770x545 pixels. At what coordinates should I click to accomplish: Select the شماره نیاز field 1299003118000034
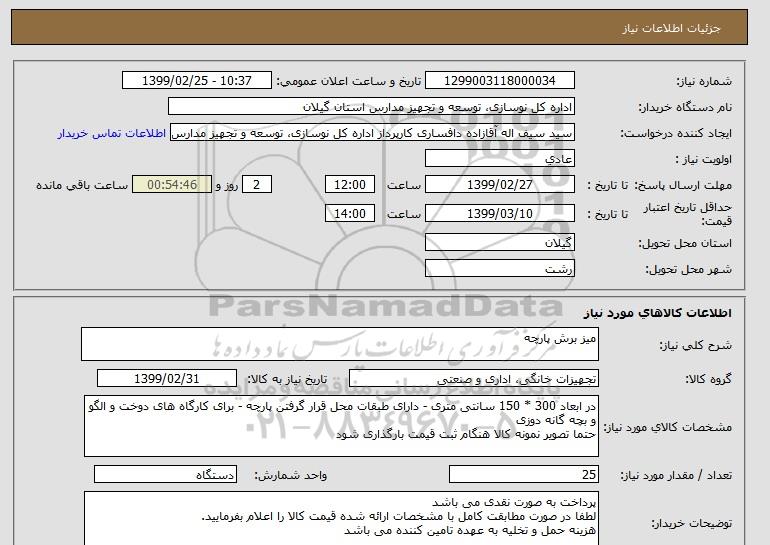499,81
